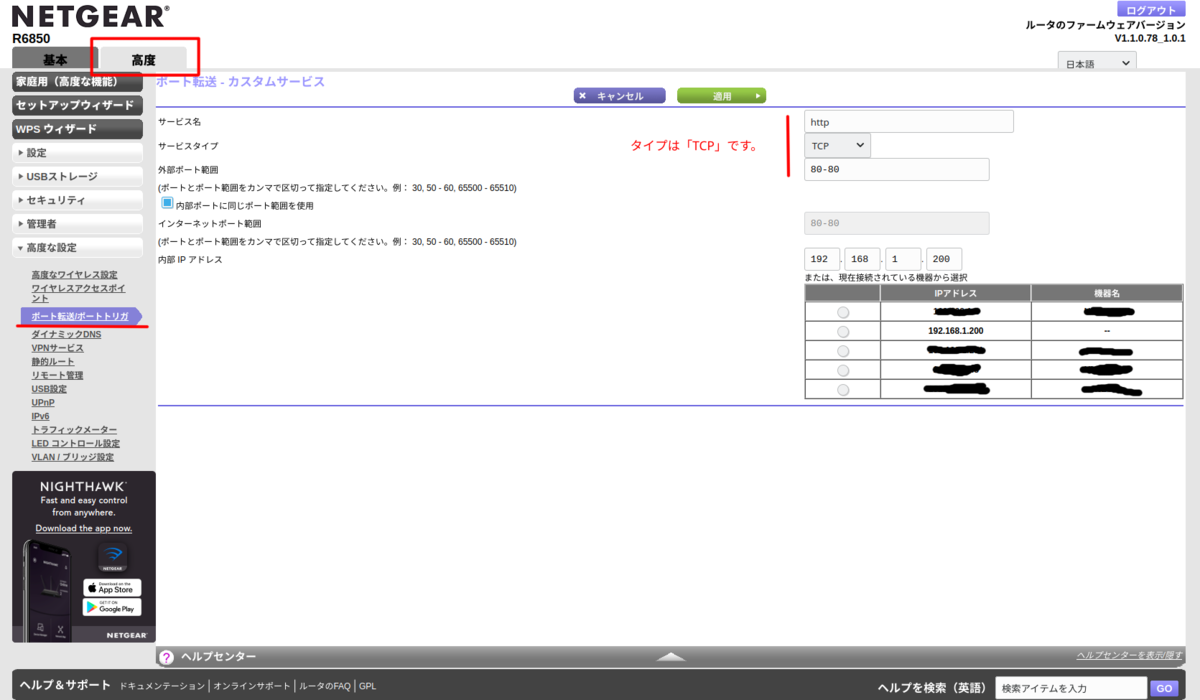Click the 機器名 table column header
This screenshot has height=700, width=1200.
[x=1107, y=293]
